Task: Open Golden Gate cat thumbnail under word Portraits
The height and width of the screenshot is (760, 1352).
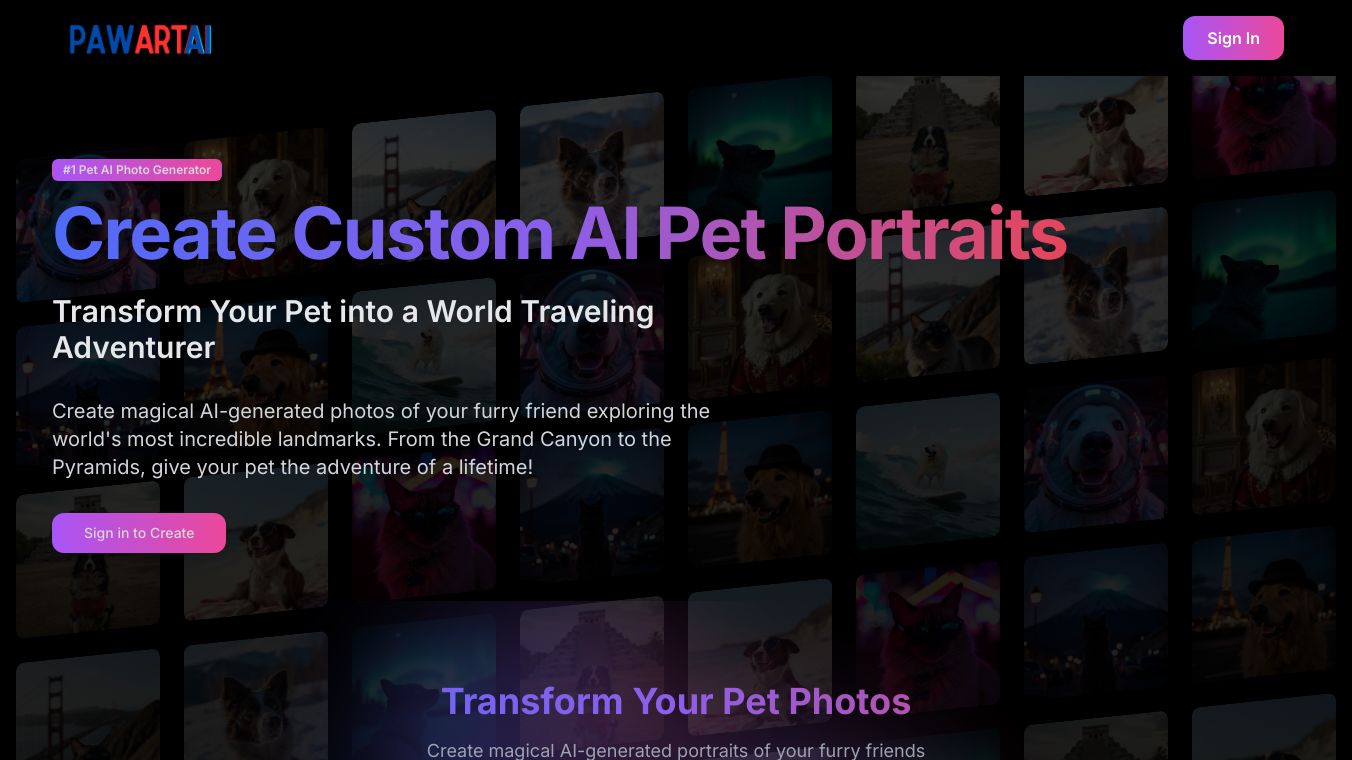Action: 928,305
